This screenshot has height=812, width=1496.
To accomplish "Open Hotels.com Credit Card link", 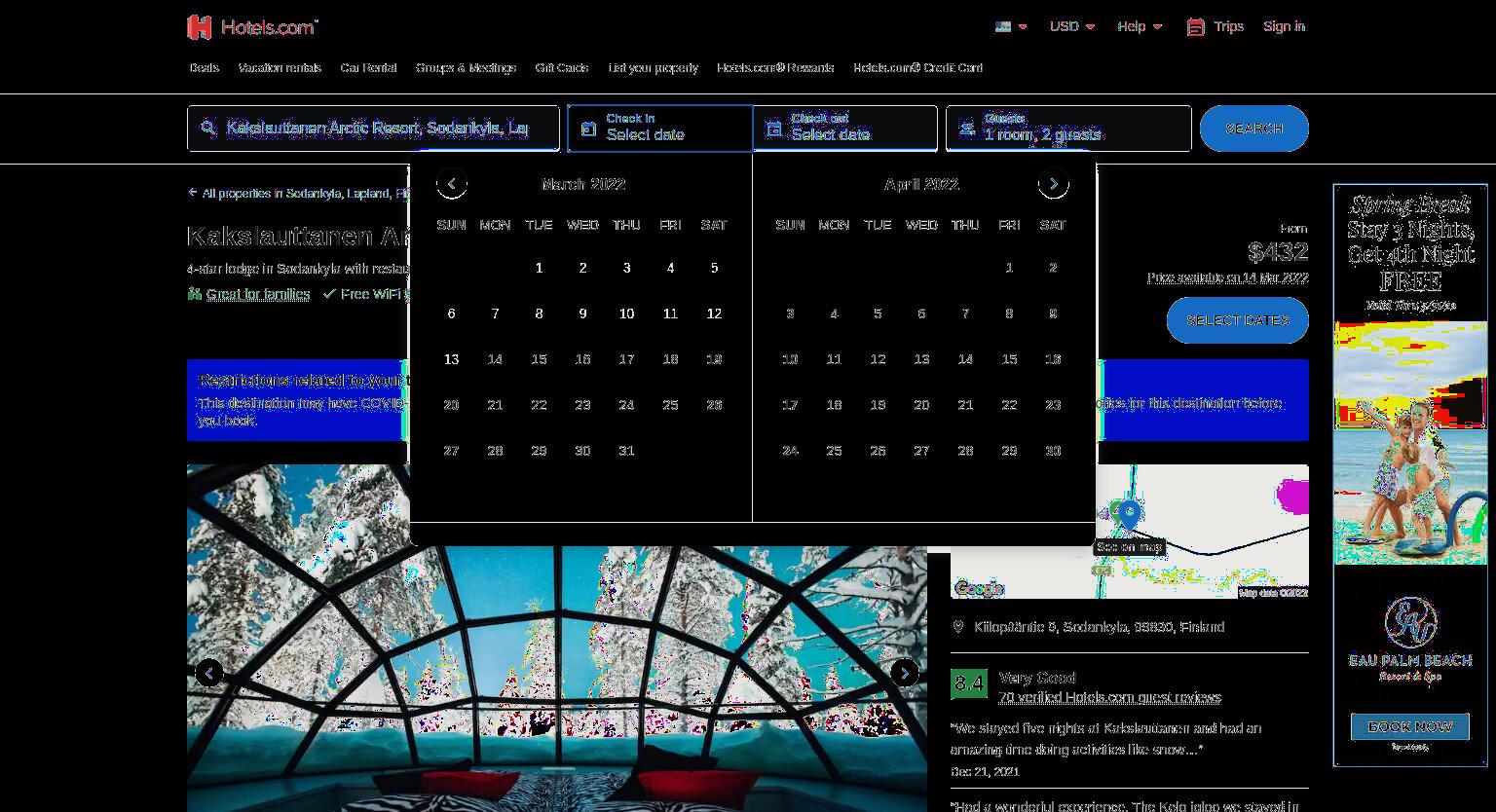I will pyautogui.click(x=917, y=68).
